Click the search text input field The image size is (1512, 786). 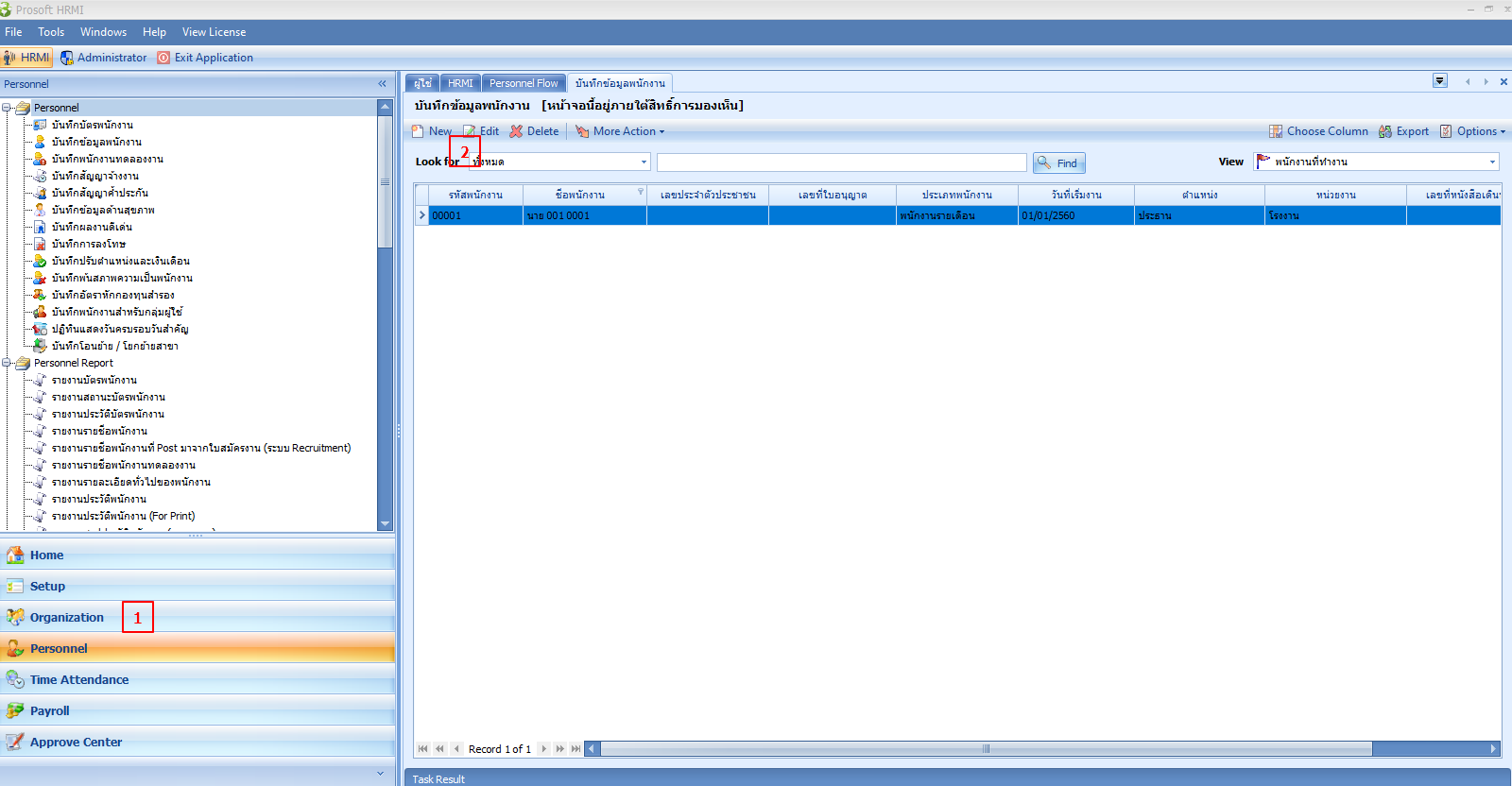point(841,162)
